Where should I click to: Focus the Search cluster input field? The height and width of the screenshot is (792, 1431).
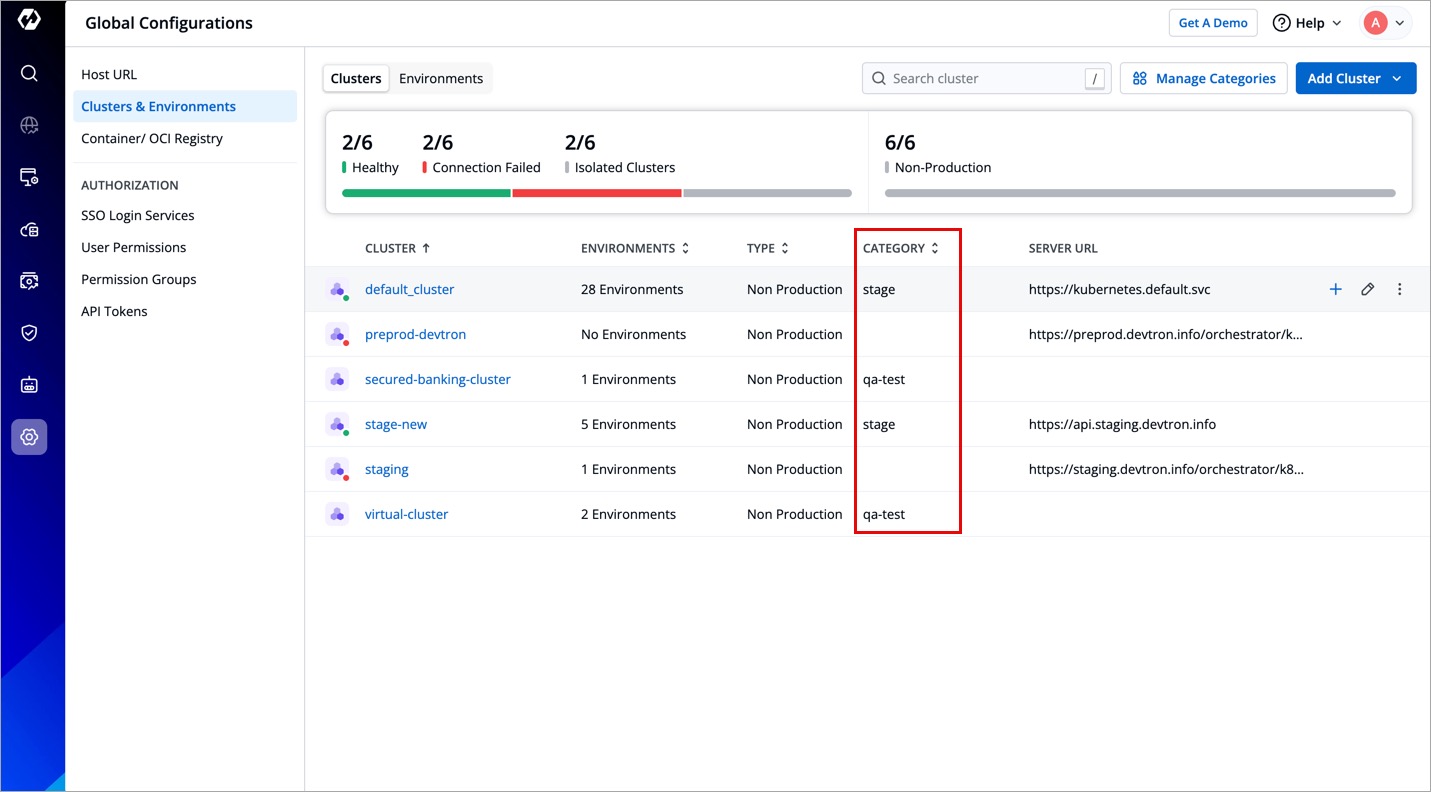click(x=980, y=78)
